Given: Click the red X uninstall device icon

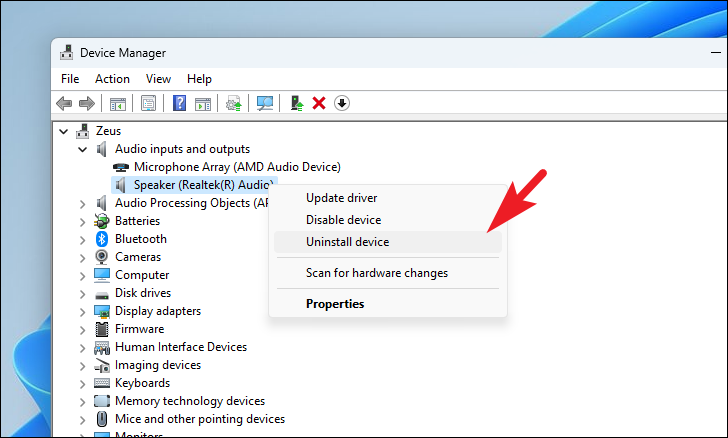Looking at the screenshot, I should pyautogui.click(x=319, y=103).
